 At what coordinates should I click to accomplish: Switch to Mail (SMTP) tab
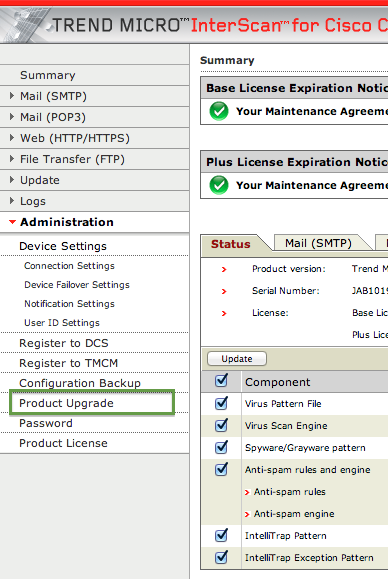click(318, 243)
